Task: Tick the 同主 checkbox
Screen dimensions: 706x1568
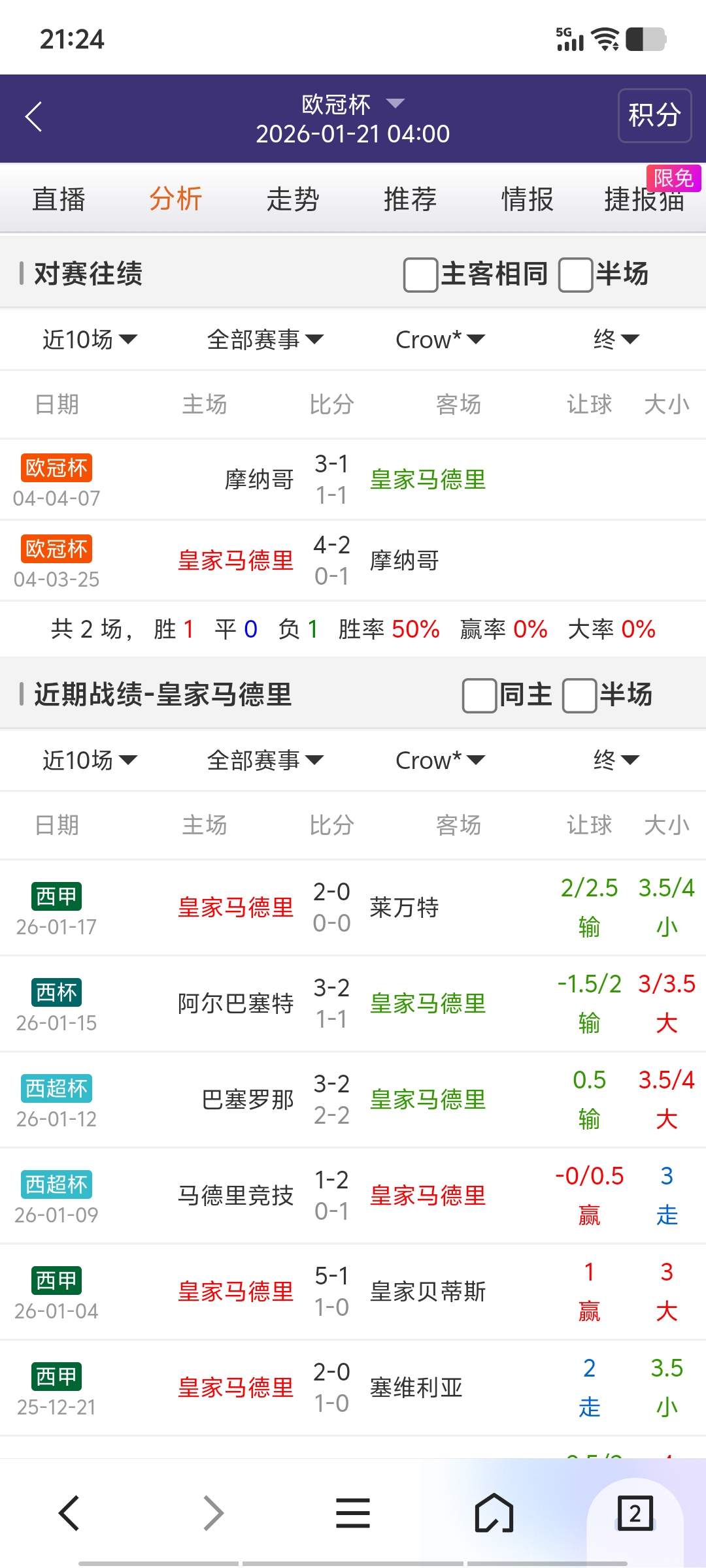Action: pos(479,695)
